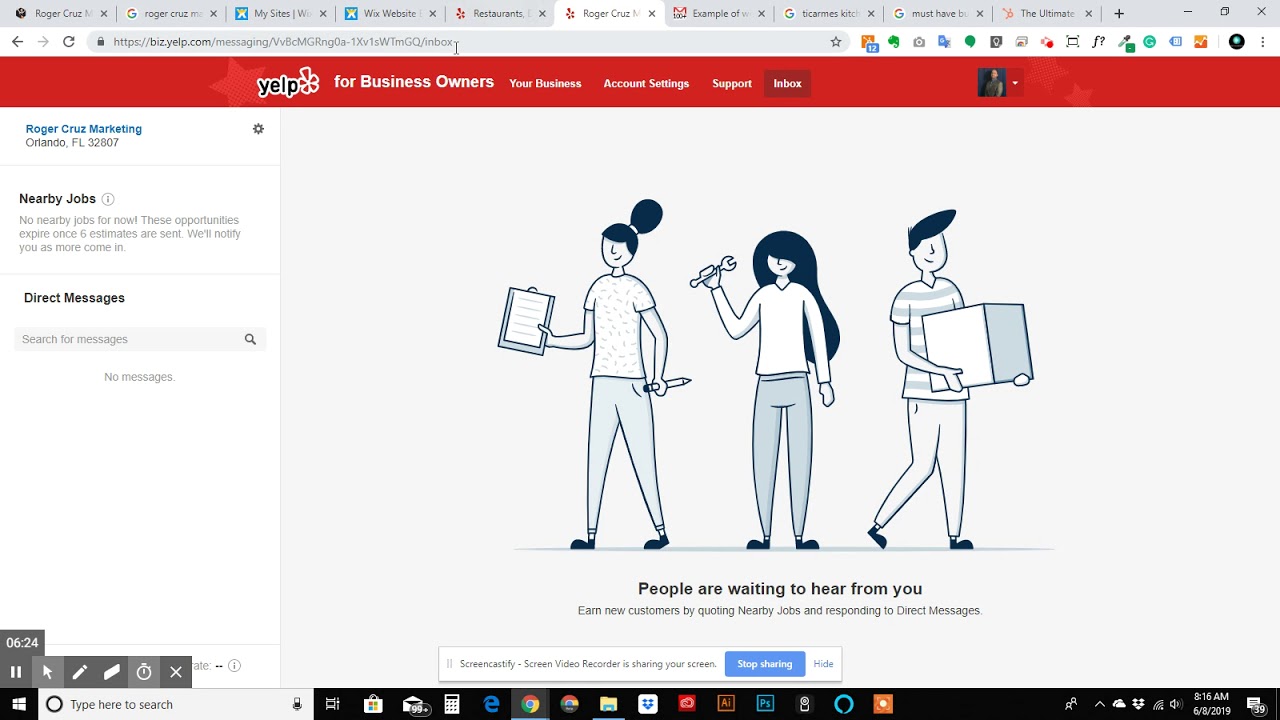Go back to the previous page
The height and width of the screenshot is (720, 1280).
(x=17, y=42)
